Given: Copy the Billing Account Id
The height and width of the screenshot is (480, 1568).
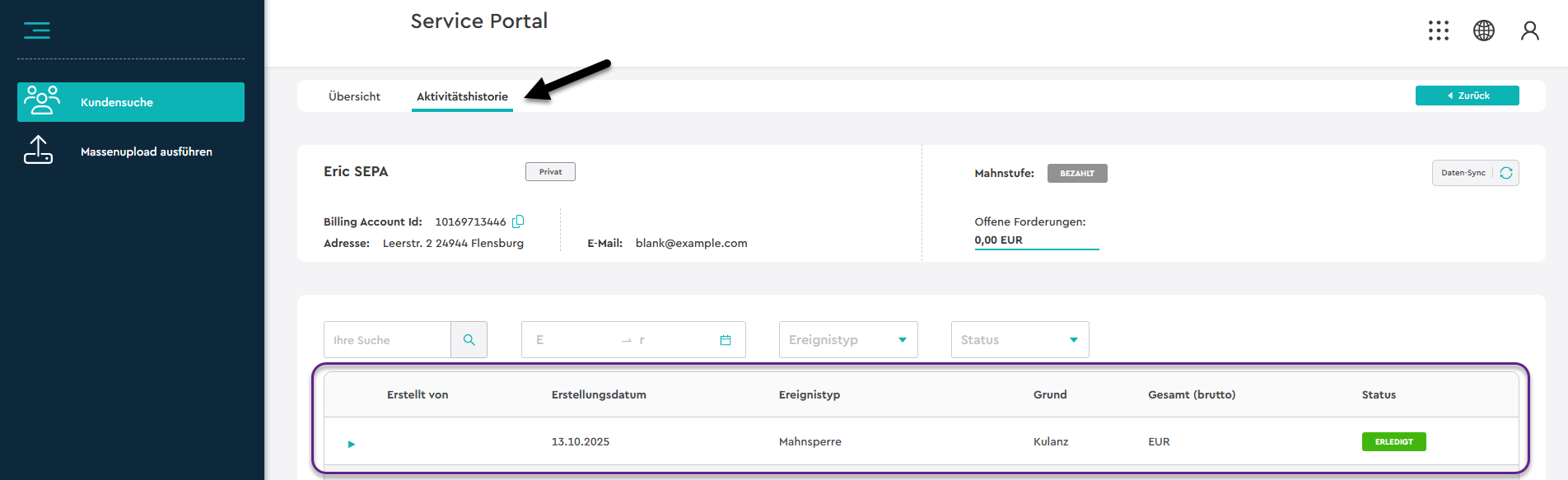Looking at the screenshot, I should (518, 221).
